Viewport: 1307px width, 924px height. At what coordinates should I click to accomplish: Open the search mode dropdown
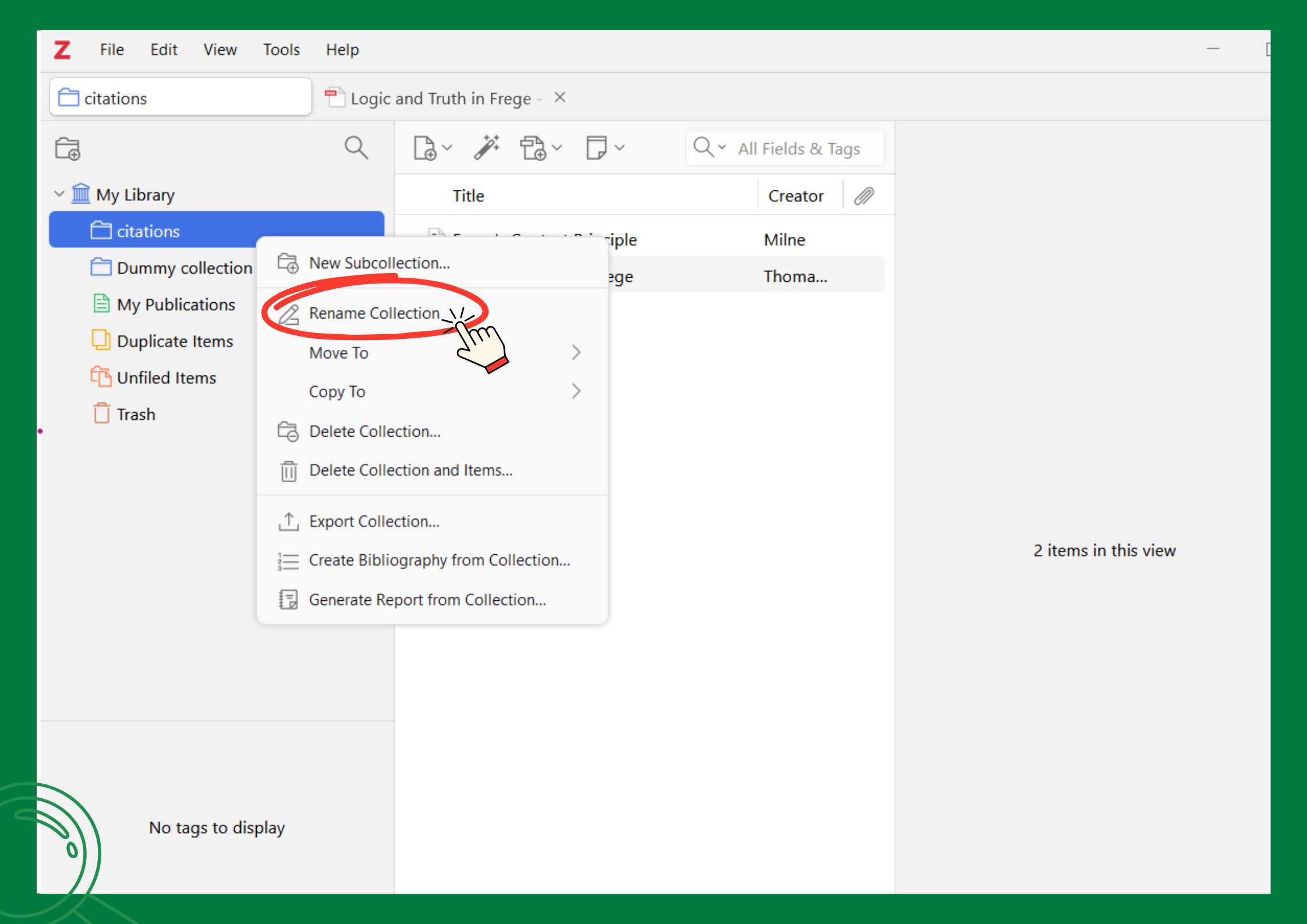click(x=709, y=148)
